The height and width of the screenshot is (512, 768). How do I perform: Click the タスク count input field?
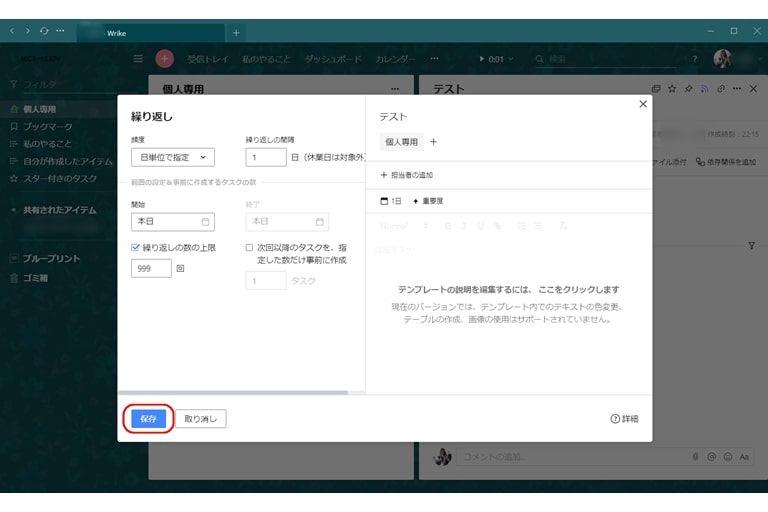coord(265,281)
